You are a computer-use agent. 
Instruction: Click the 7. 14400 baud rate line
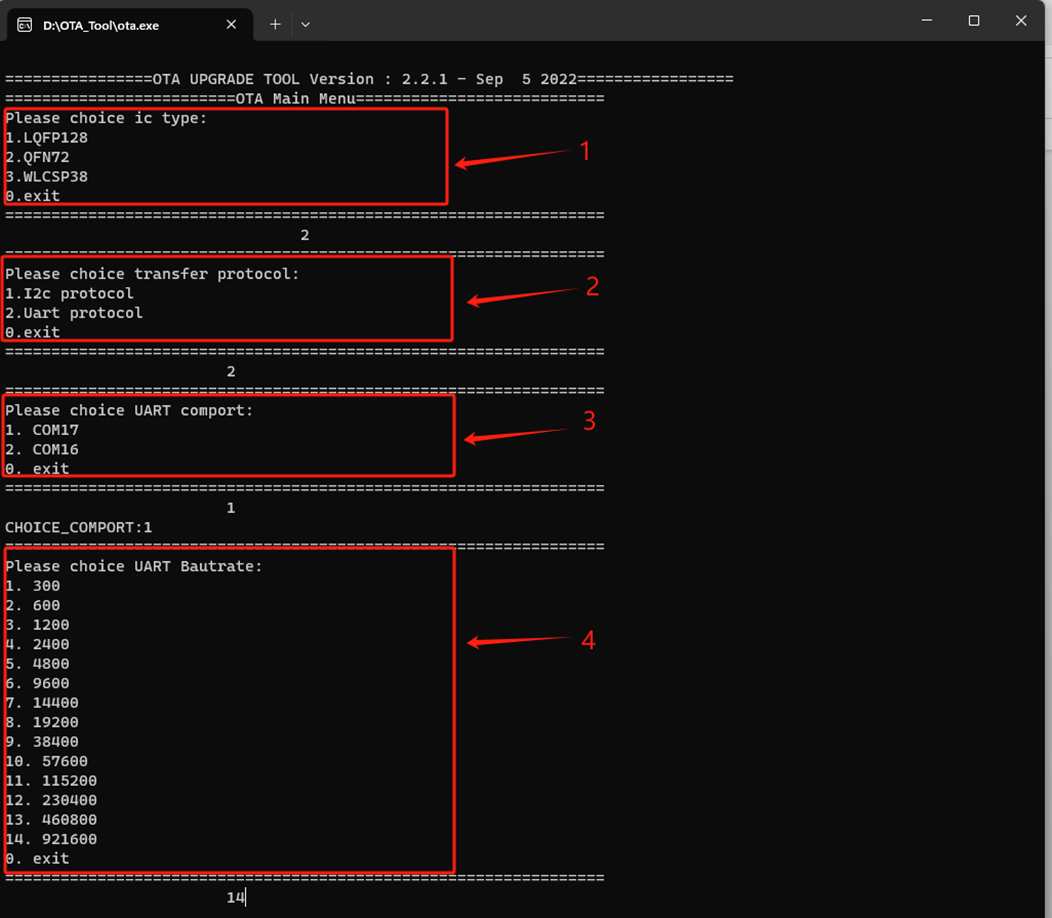(x=42, y=703)
